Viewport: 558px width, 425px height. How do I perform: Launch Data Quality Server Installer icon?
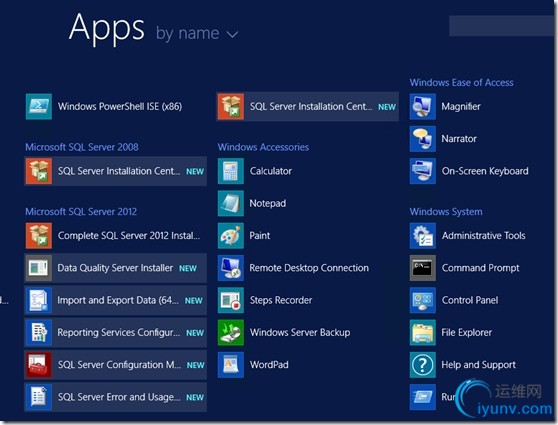coord(39,268)
